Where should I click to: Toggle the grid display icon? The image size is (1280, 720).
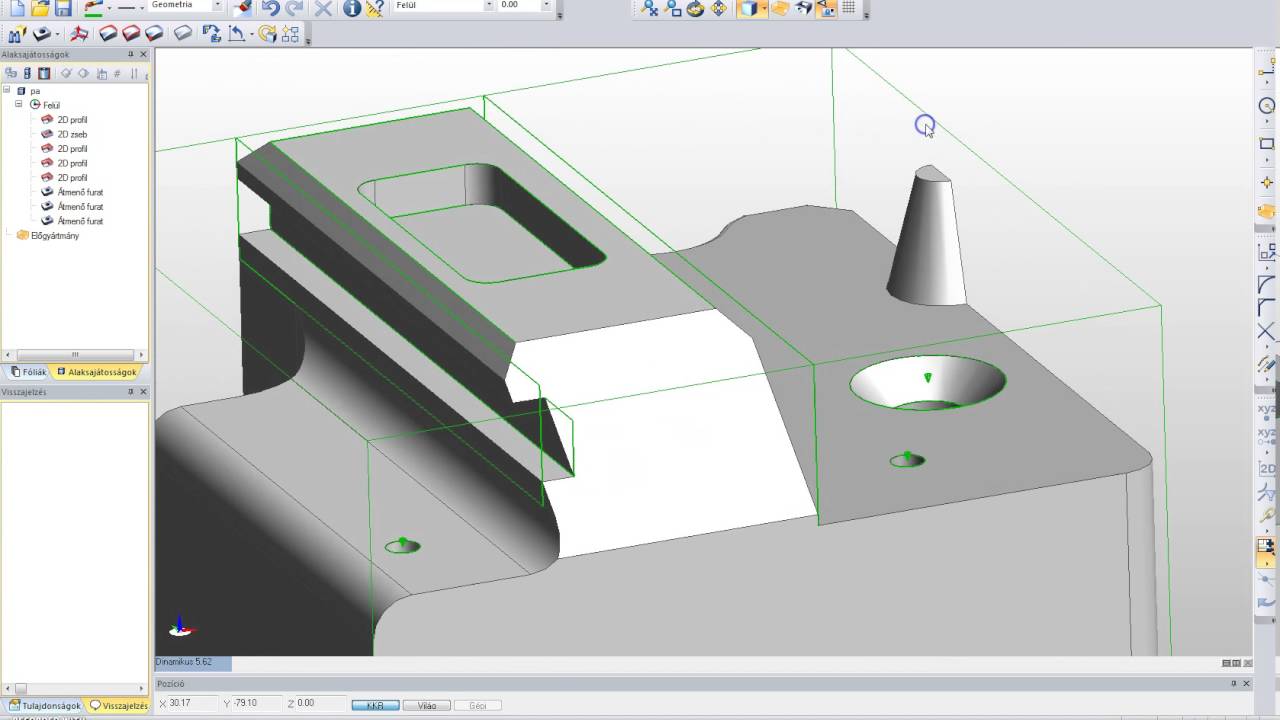pyautogui.click(x=848, y=9)
